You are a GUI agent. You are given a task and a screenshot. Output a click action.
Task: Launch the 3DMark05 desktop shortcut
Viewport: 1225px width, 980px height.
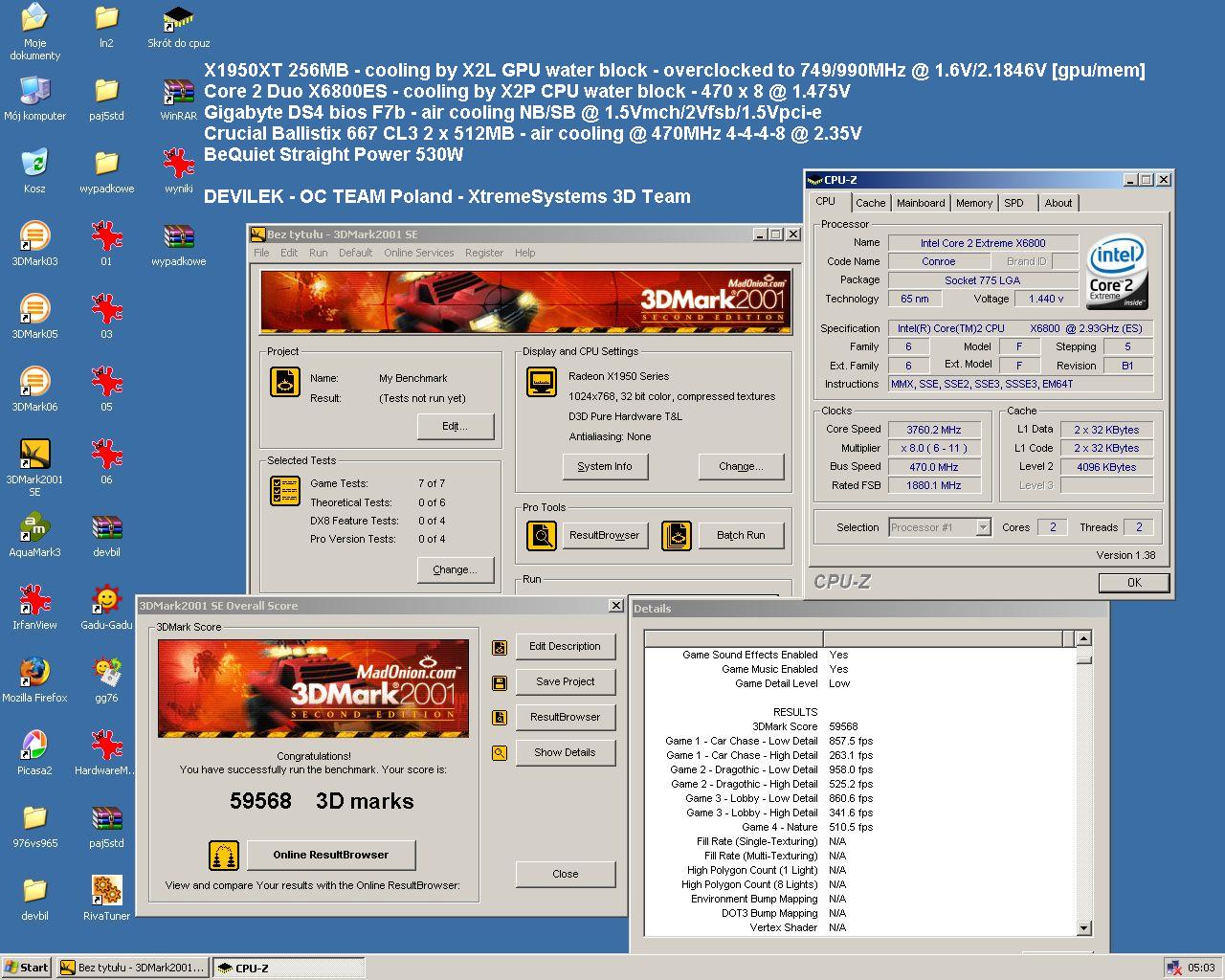tap(34, 317)
